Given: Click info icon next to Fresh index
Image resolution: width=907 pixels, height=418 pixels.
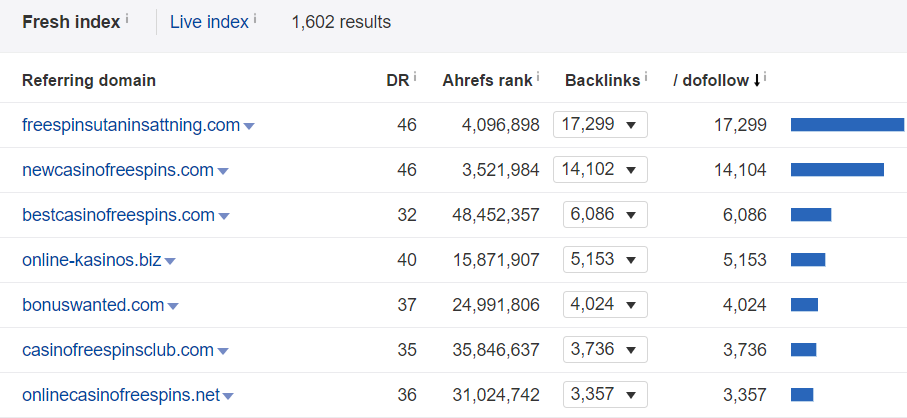Looking at the screenshot, I should (127, 18).
